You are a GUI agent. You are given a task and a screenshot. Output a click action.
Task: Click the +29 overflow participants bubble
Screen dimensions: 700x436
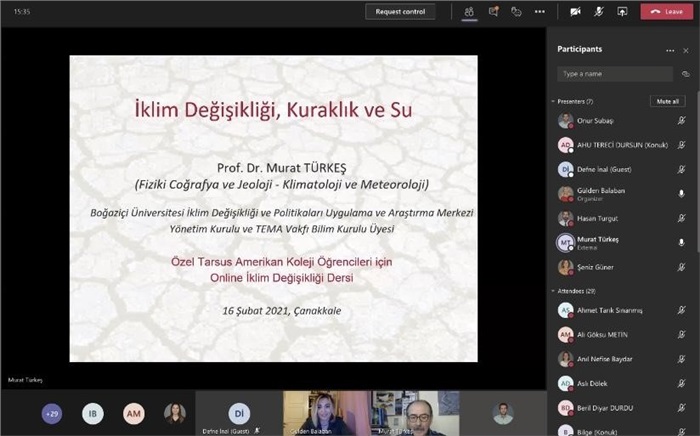point(52,414)
